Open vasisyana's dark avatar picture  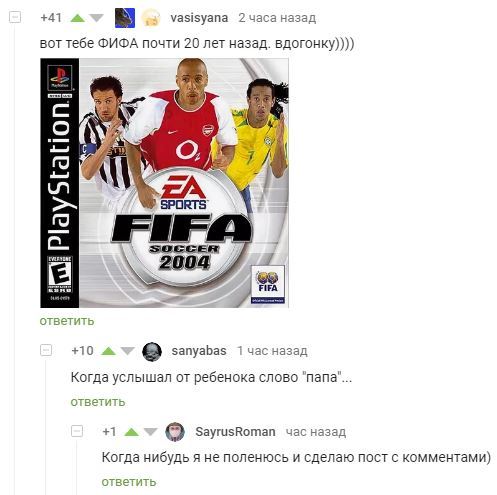(x=125, y=18)
